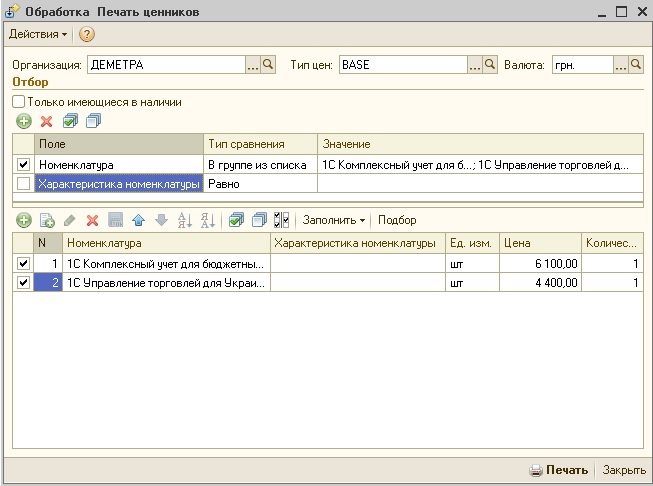Uncheck the Номенклатура filter checkbox
Image resolution: width=653 pixels, height=486 pixels.
coord(23,165)
